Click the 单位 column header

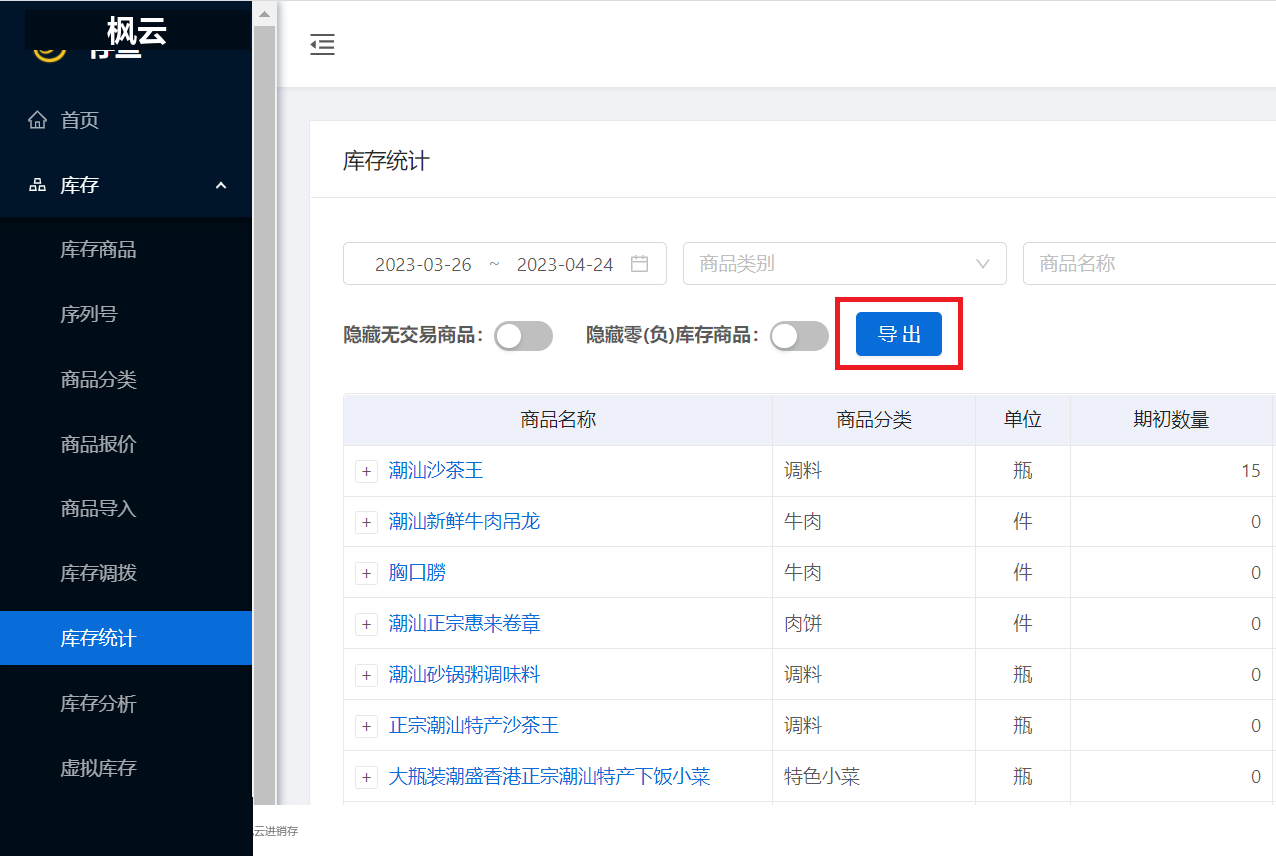pyautogui.click(x=1023, y=420)
